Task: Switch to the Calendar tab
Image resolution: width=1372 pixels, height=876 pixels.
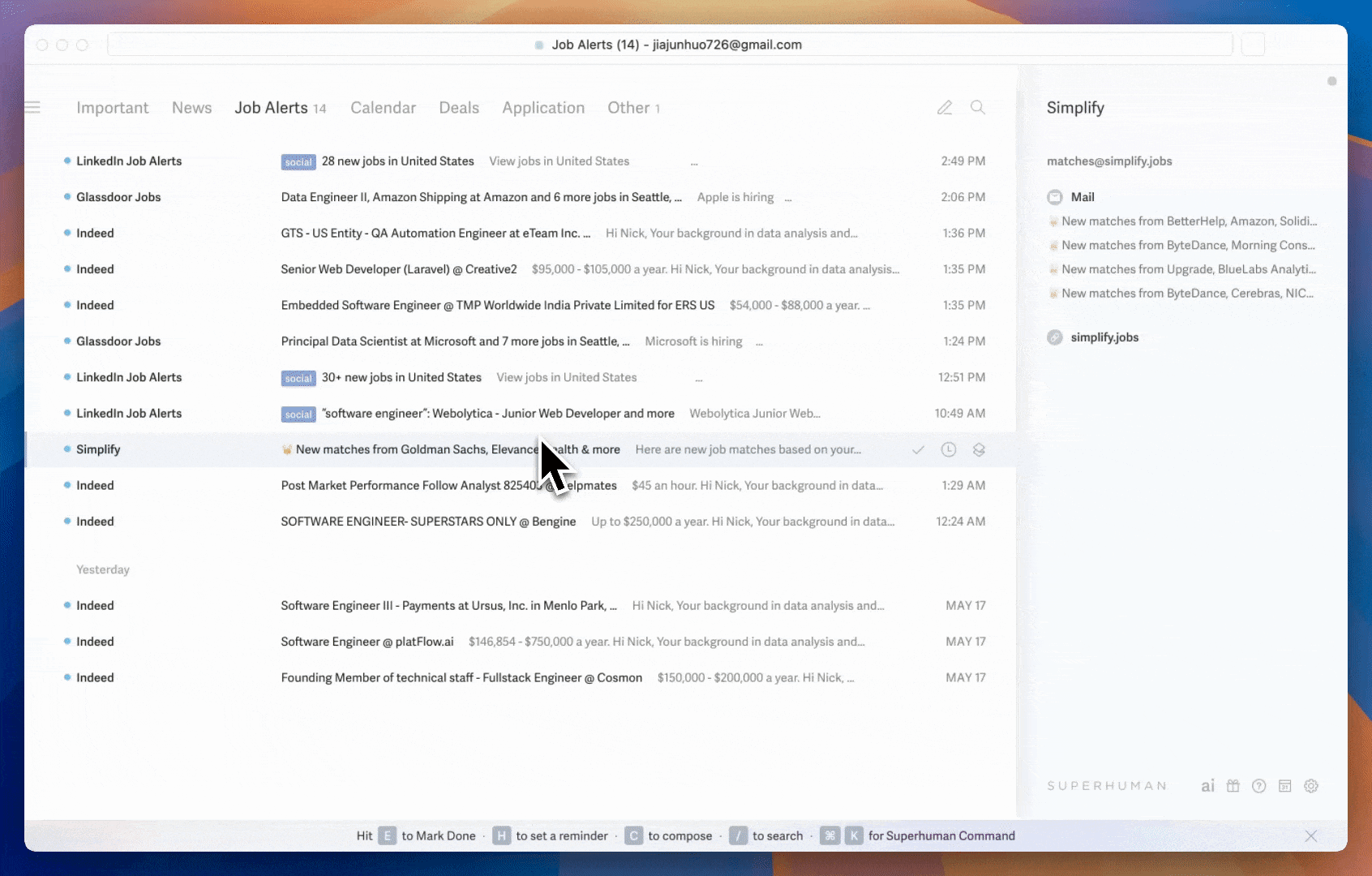Action: point(383,107)
